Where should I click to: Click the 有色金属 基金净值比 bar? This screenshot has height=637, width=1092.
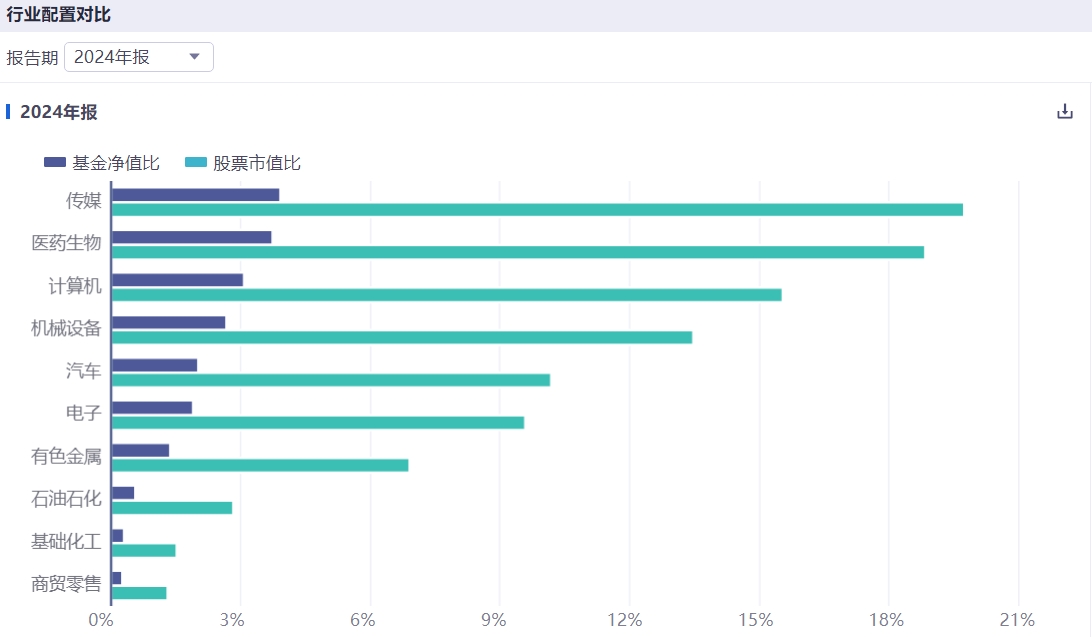140,450
